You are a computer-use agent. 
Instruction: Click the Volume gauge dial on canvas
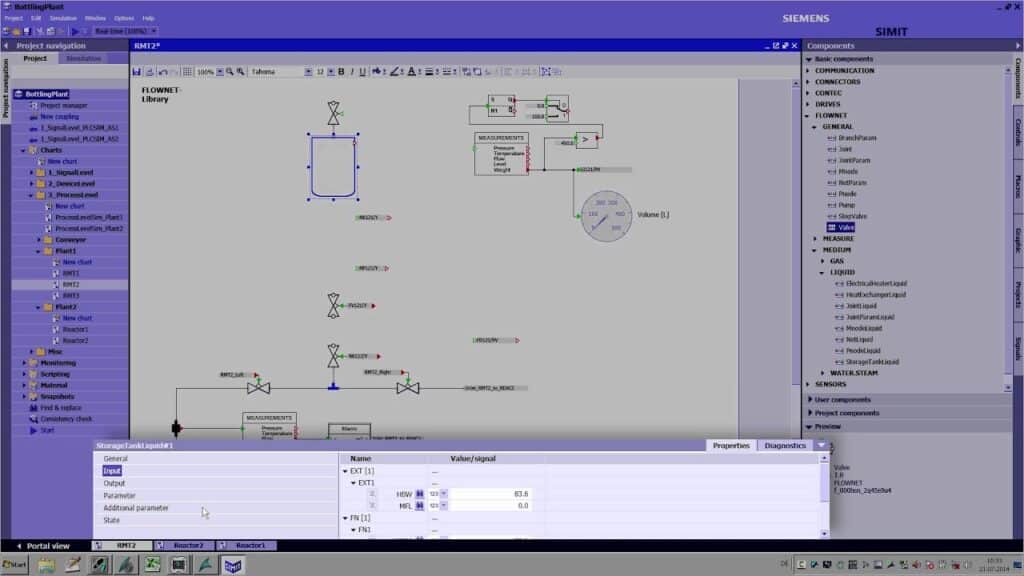606,216
